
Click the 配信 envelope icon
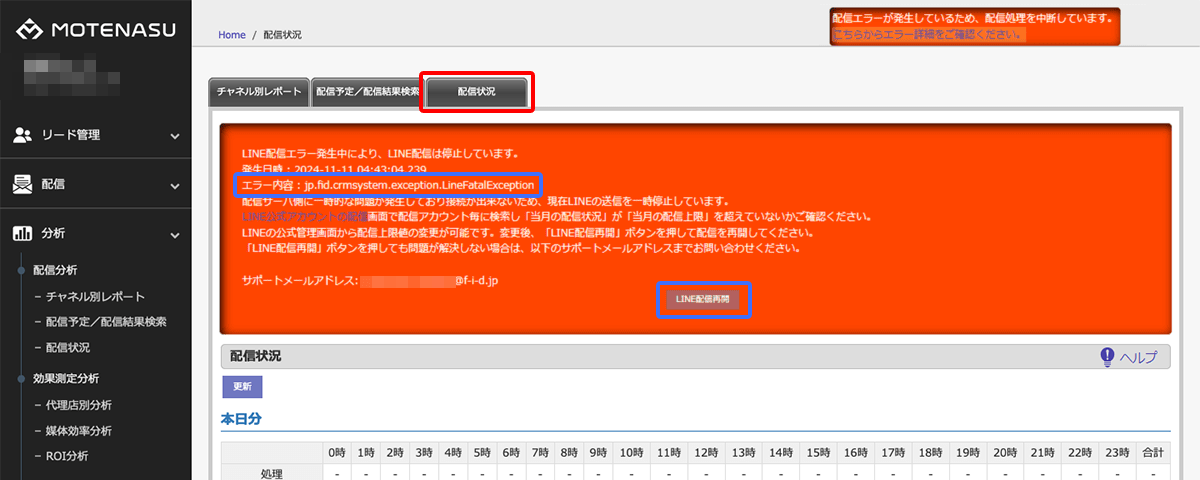point(23,184)
